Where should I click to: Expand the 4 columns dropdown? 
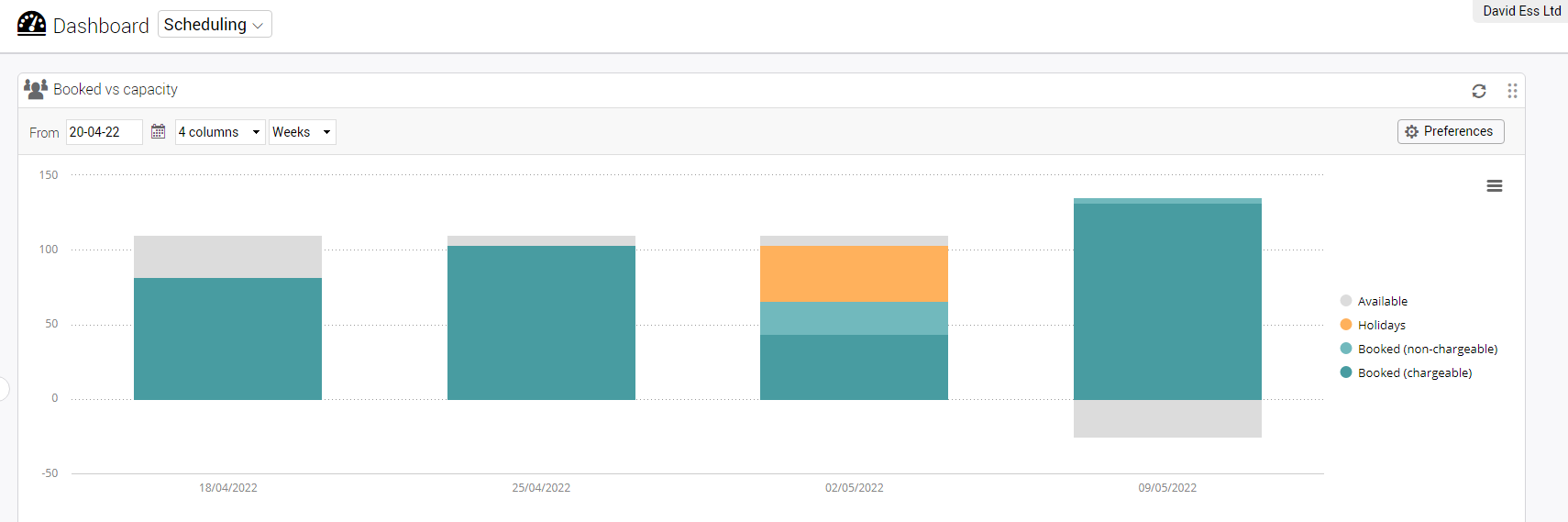pyautogui.click(x=220, y=132)
